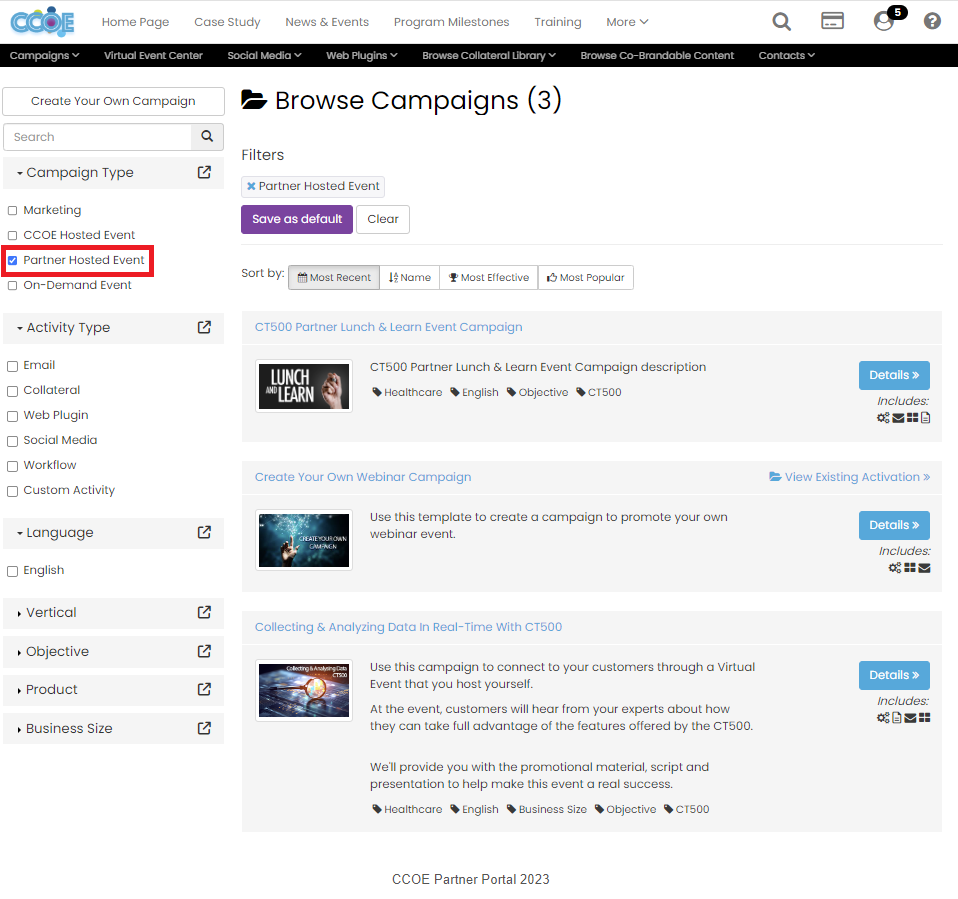Open the Contacts dropdown menu
Image resolution: width=958 pixels, height=899 pixels.
click(x=786, y=55)
